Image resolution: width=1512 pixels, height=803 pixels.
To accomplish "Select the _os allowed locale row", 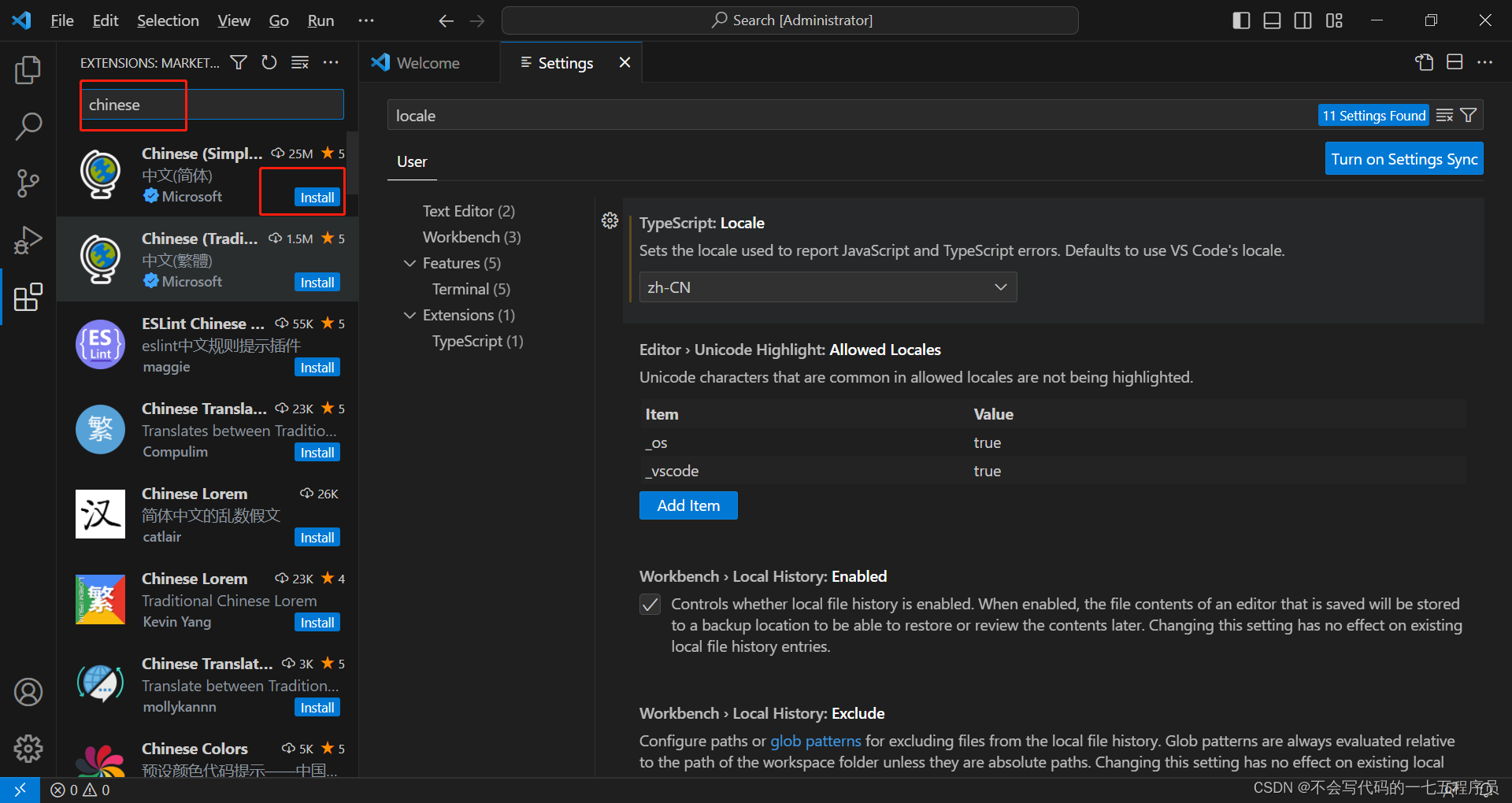I will (1053, 442).
